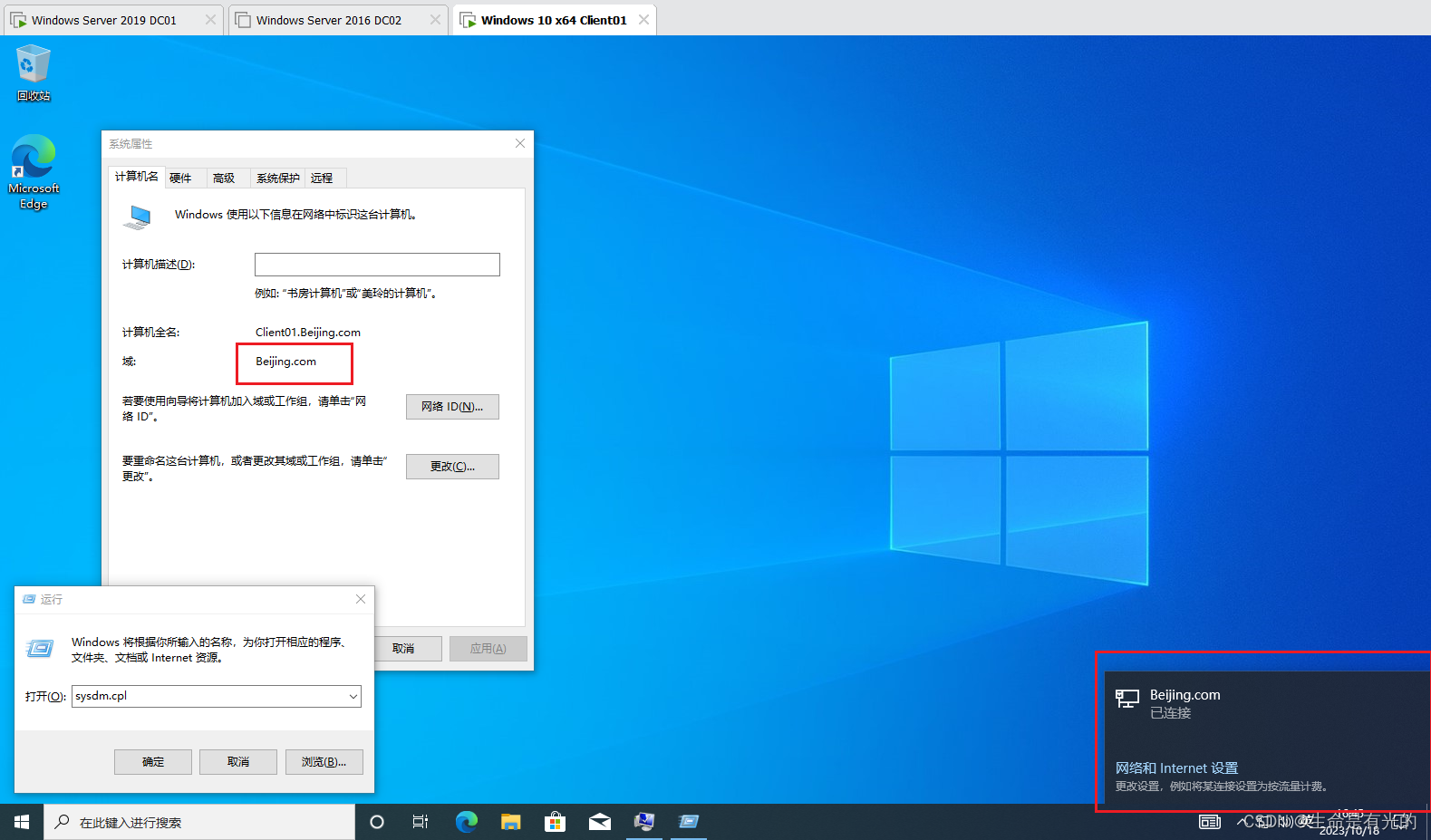Select the 计算机名 tab
The image size is (1431, 840).
pyautogui.click(x=137, y=177)
